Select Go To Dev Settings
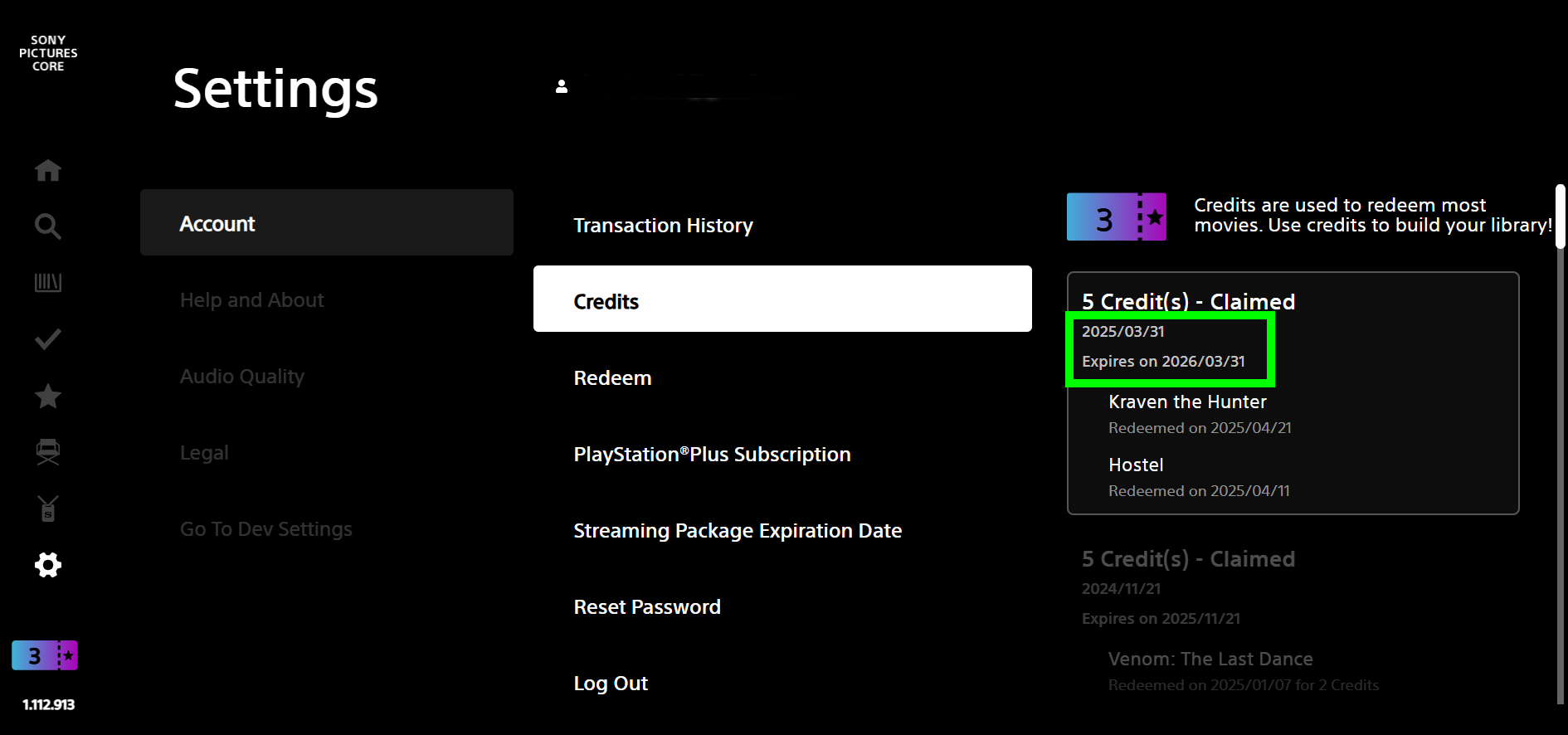This screenshot has height=735, width=1568. 266,529
